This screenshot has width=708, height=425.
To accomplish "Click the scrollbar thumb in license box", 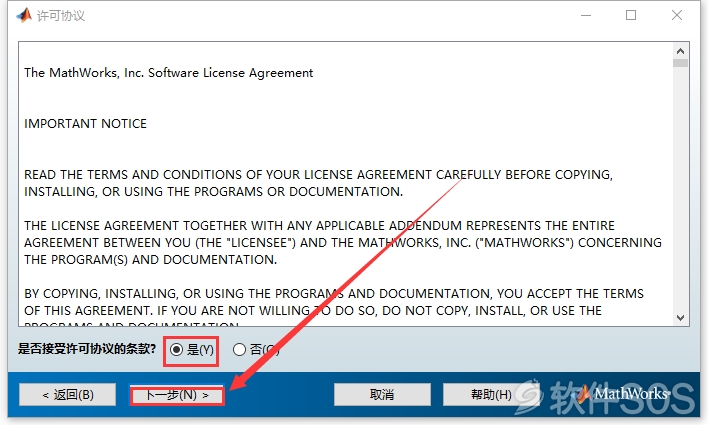I will click(x=680, y=63).
